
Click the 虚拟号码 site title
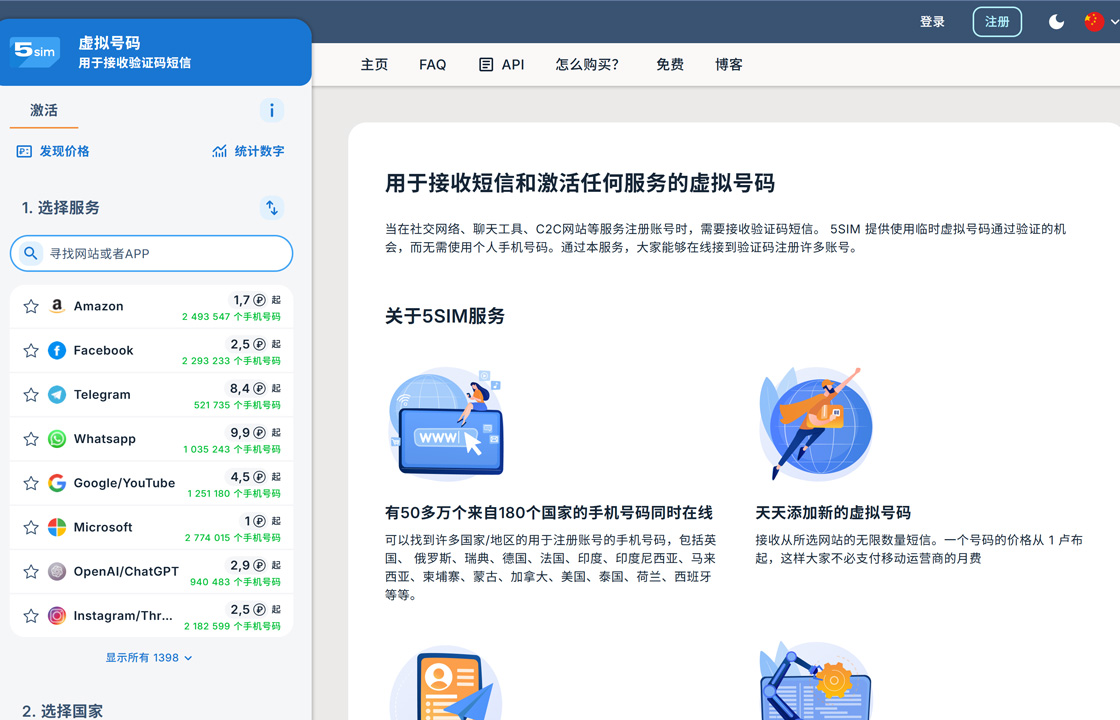point(109,43)
